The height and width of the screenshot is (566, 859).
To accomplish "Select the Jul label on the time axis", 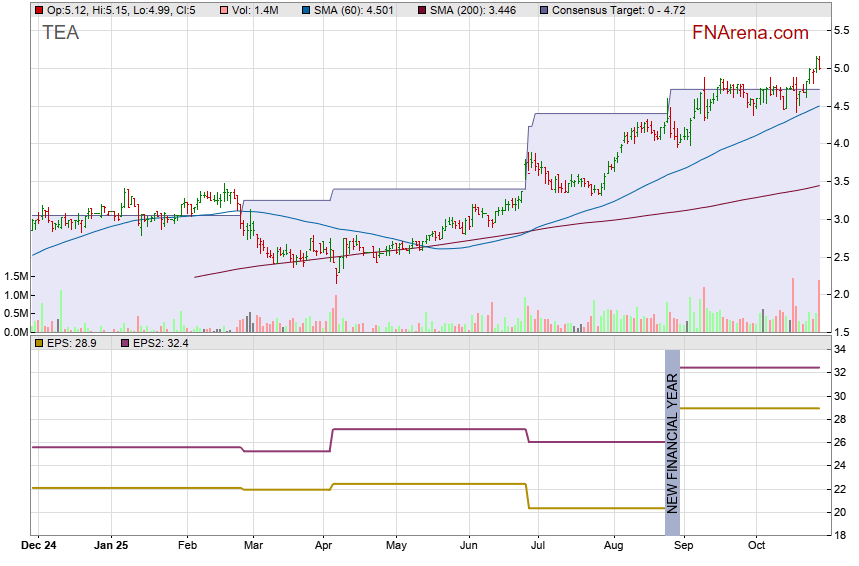I will [538, 546].
